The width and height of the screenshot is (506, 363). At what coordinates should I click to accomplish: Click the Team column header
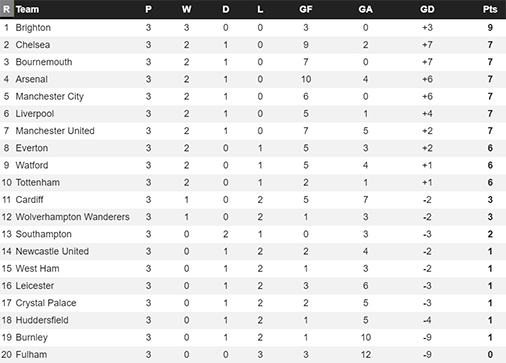point(27,9)
